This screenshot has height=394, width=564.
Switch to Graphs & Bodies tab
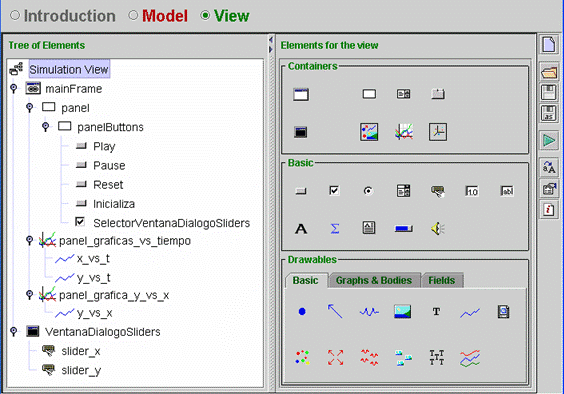point(374,280)
